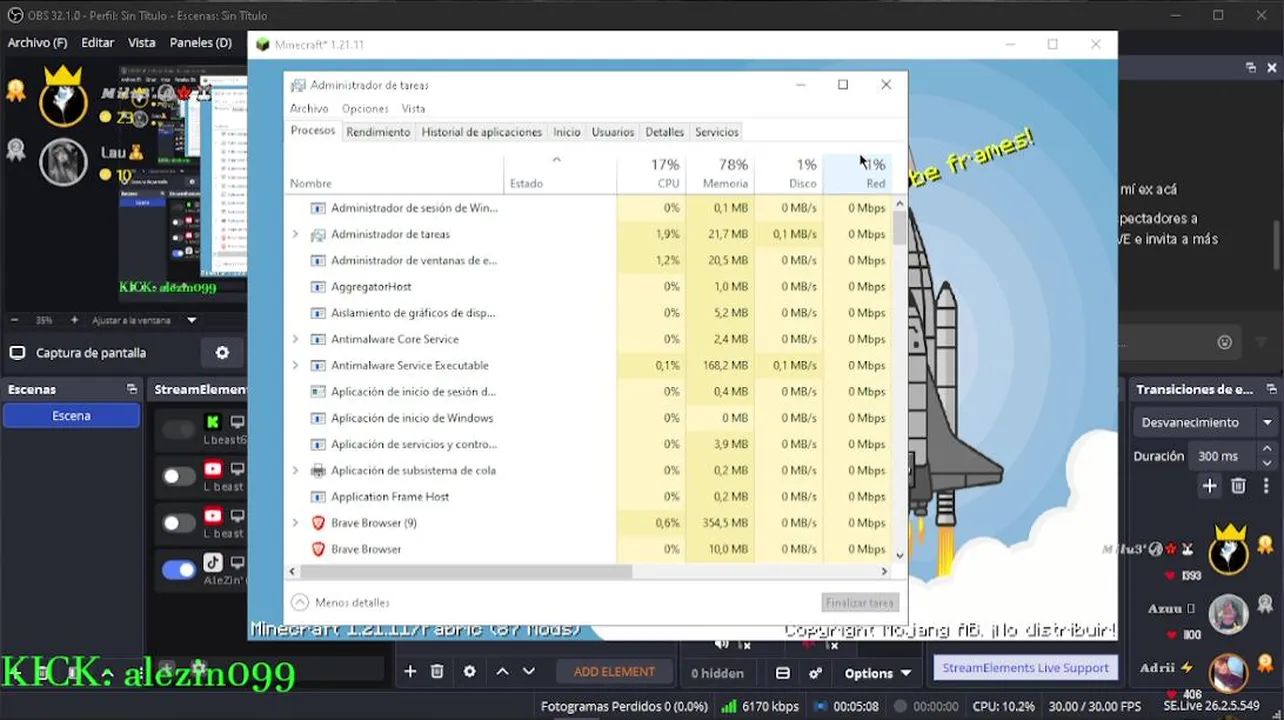Expand the Antimalware Core Service row

(x=295, y=339)
